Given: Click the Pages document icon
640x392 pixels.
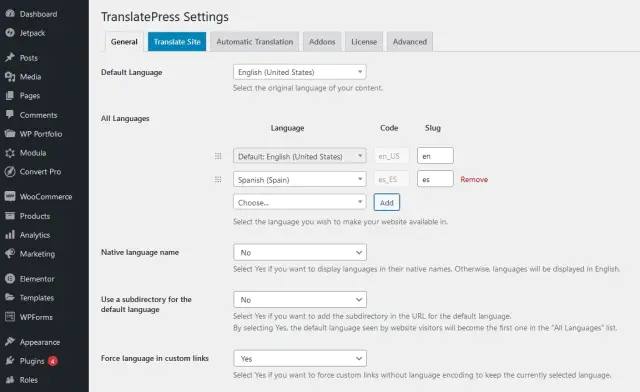Looking at the screenshot, I should coord(10,96).
